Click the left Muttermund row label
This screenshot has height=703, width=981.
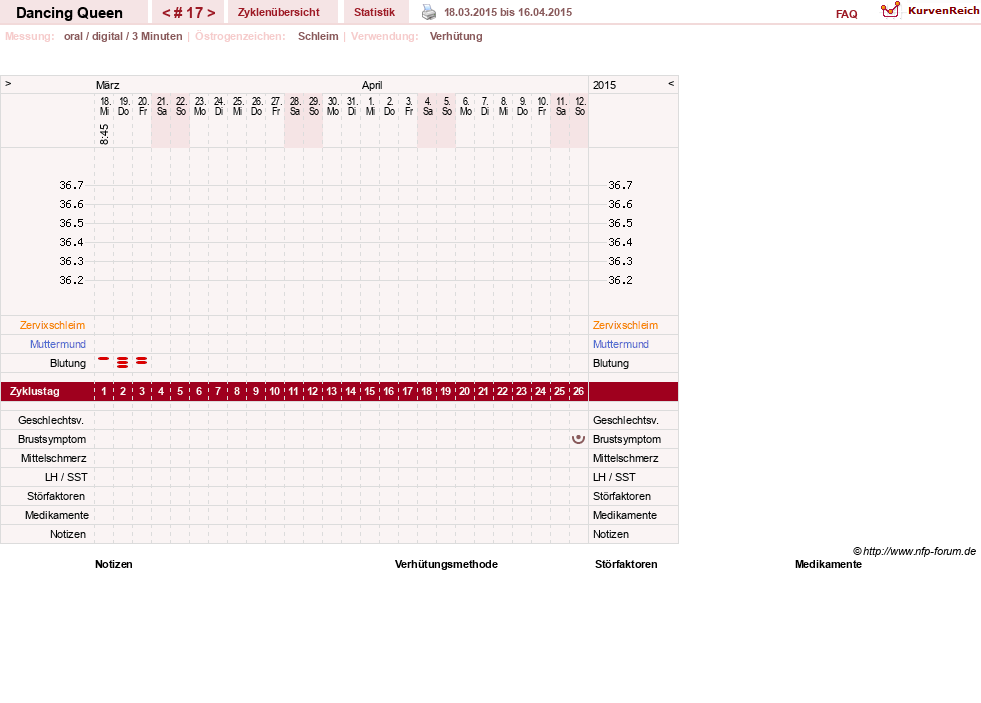click(x=58, y=344)
